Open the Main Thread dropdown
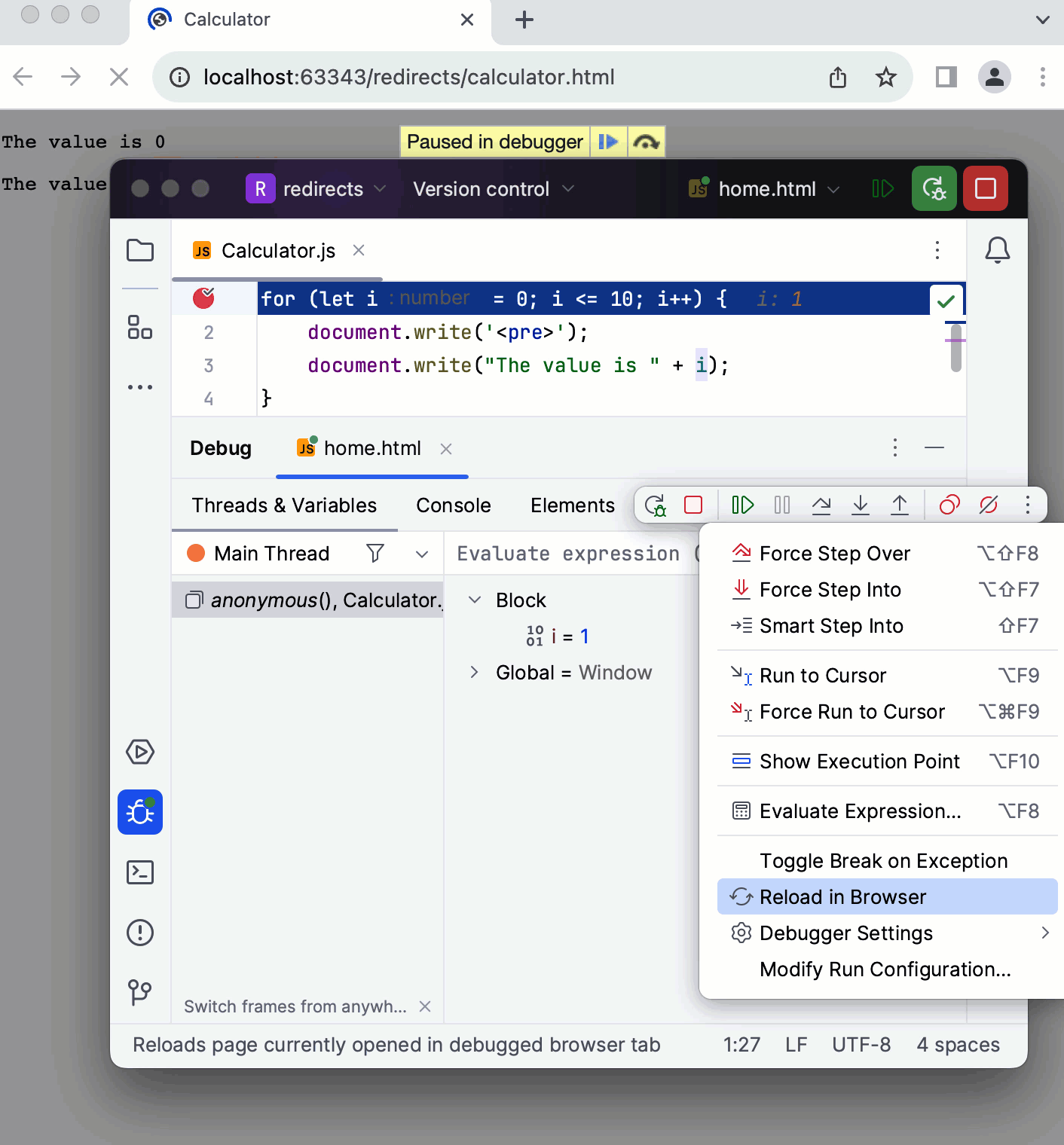The height and width of the screenshot is (1145, 1064). 421,554
